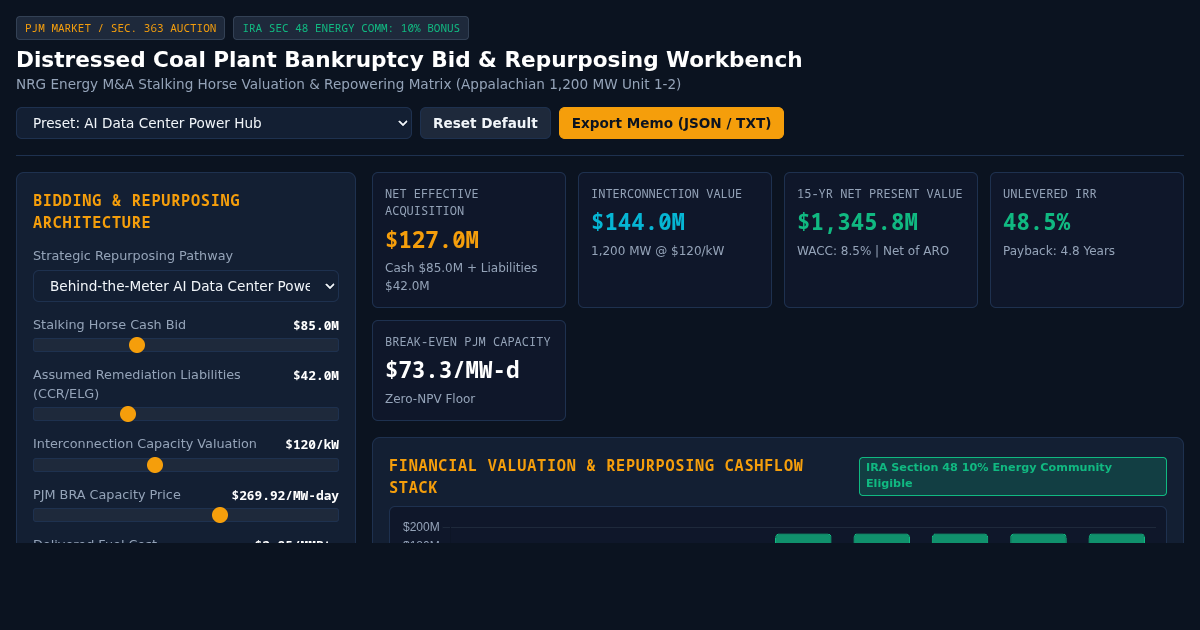Click the IRA Section 48 10% Energy Community Eligible tag
The image size is (1200, 630).
pyautogui.click(x=1013, y=476)
